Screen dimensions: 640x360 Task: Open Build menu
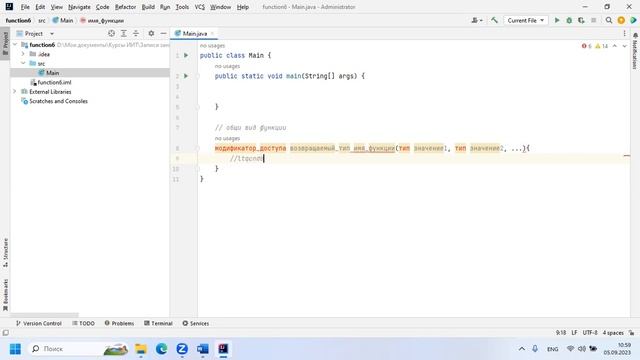pos(148,7)
